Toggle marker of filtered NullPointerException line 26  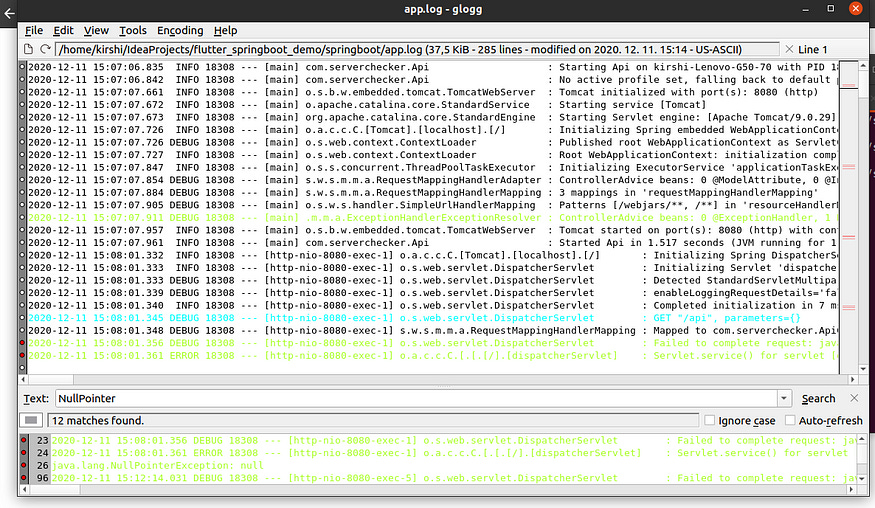[23, 466]
